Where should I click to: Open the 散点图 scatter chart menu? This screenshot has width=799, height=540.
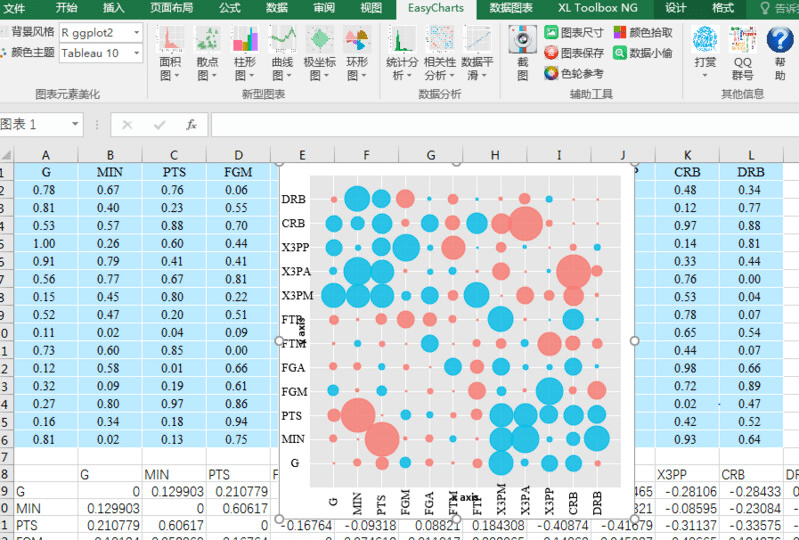point(207,54)
